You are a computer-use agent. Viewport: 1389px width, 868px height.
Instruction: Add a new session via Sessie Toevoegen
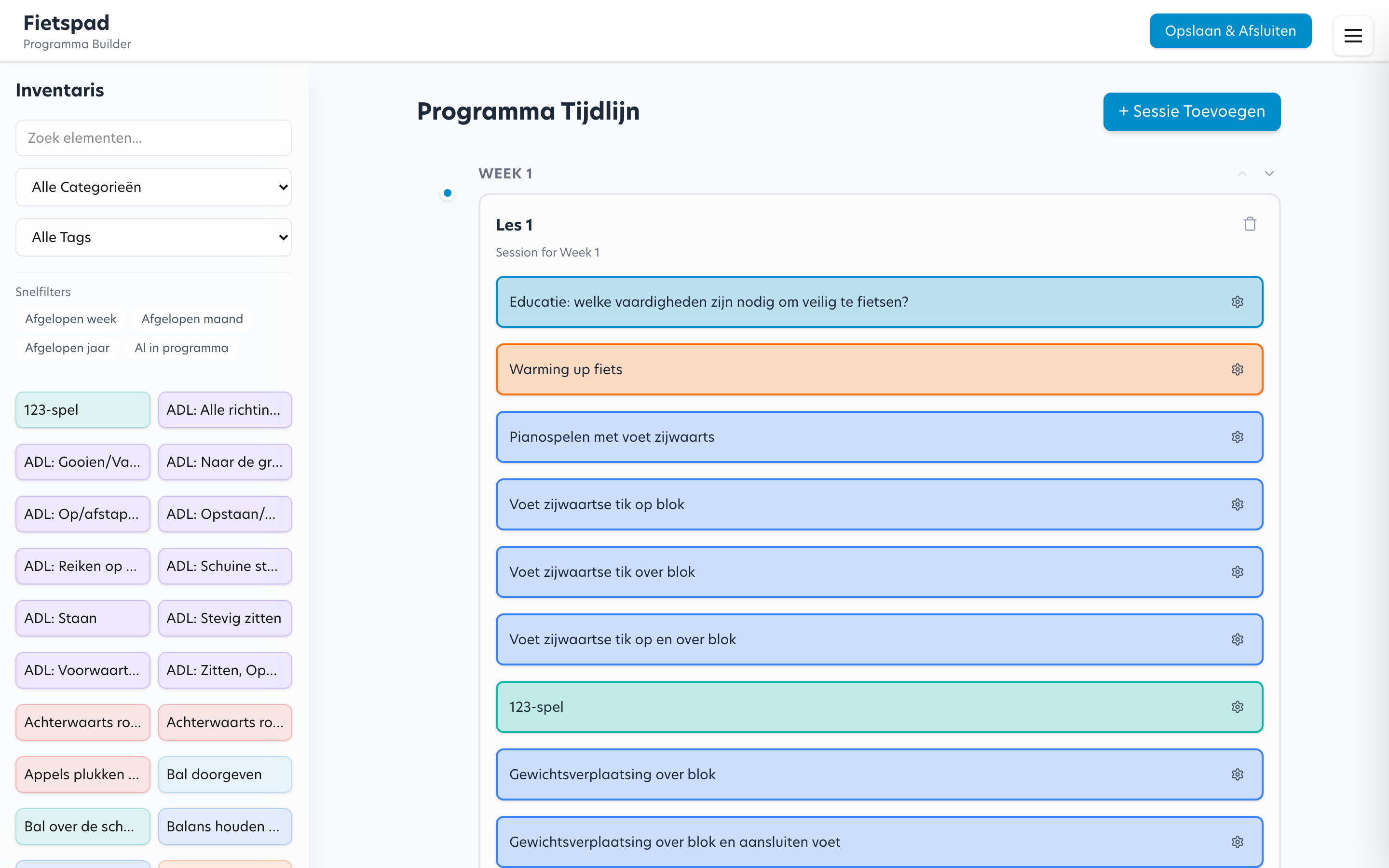(x=1191, y=111)
